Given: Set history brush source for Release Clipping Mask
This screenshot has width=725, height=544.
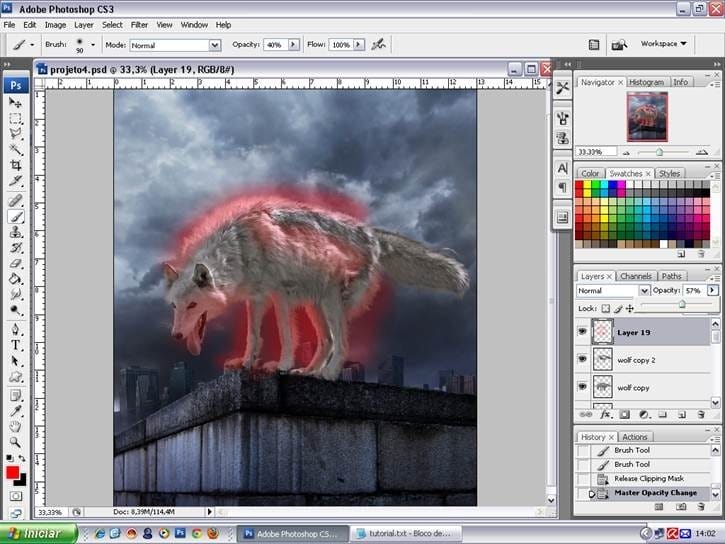Looking at the screenshot, I should 583,479.
